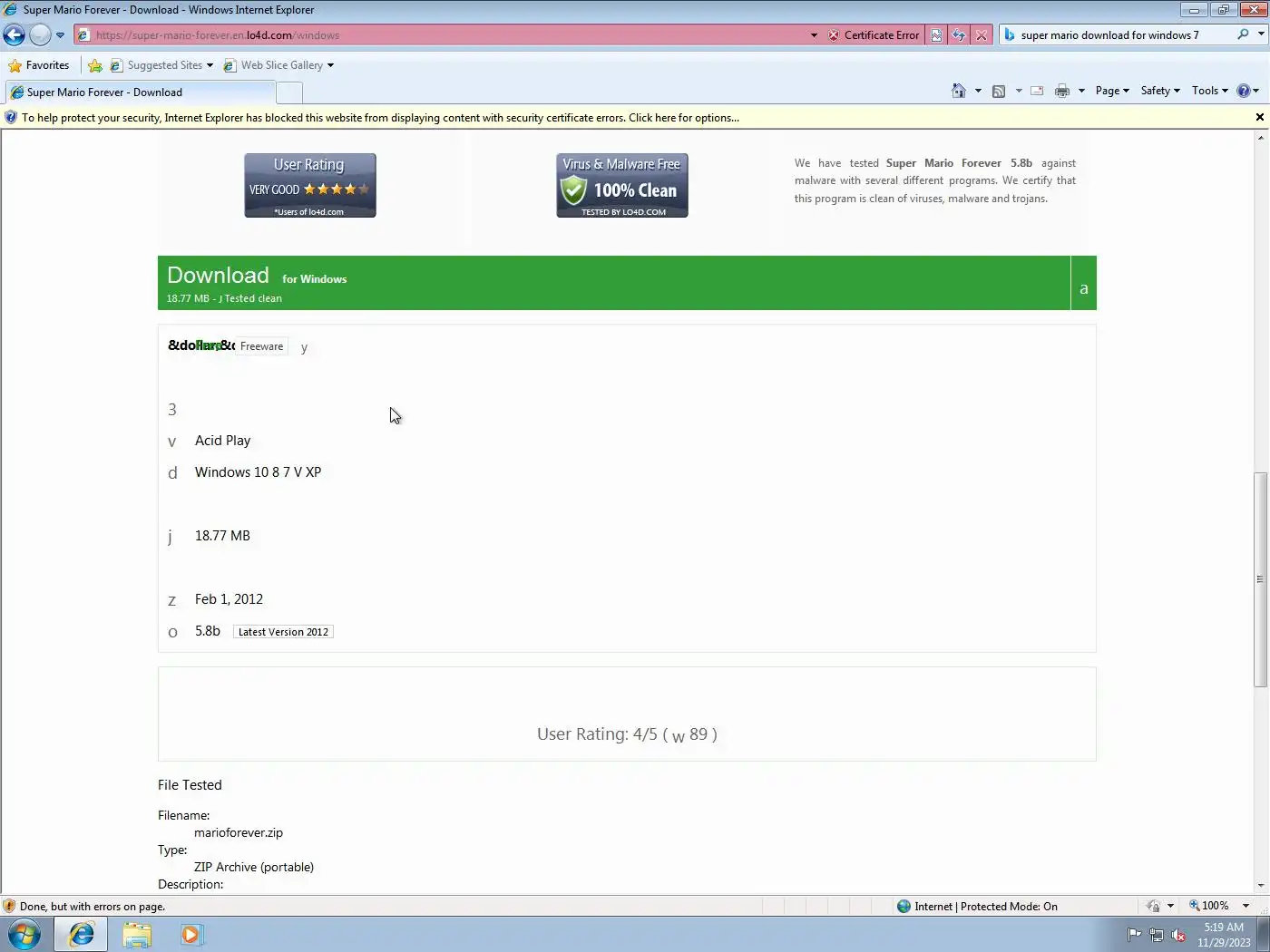This screenshot has width=1270, height=952.
Task: Click Internet Explorer taskbar icon
Action: [x=81, y=934]
